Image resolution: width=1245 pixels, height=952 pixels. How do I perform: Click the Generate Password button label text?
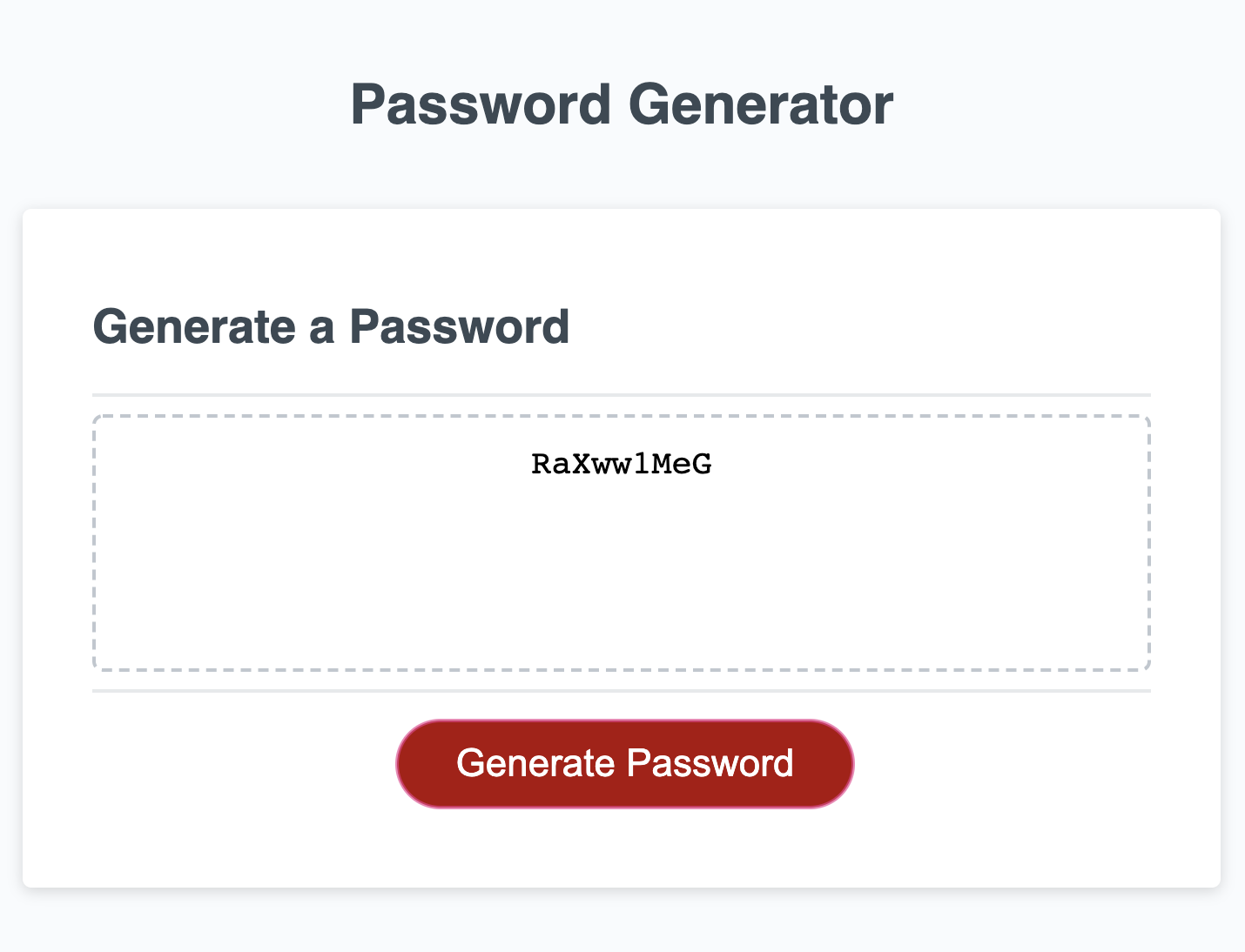625,762
